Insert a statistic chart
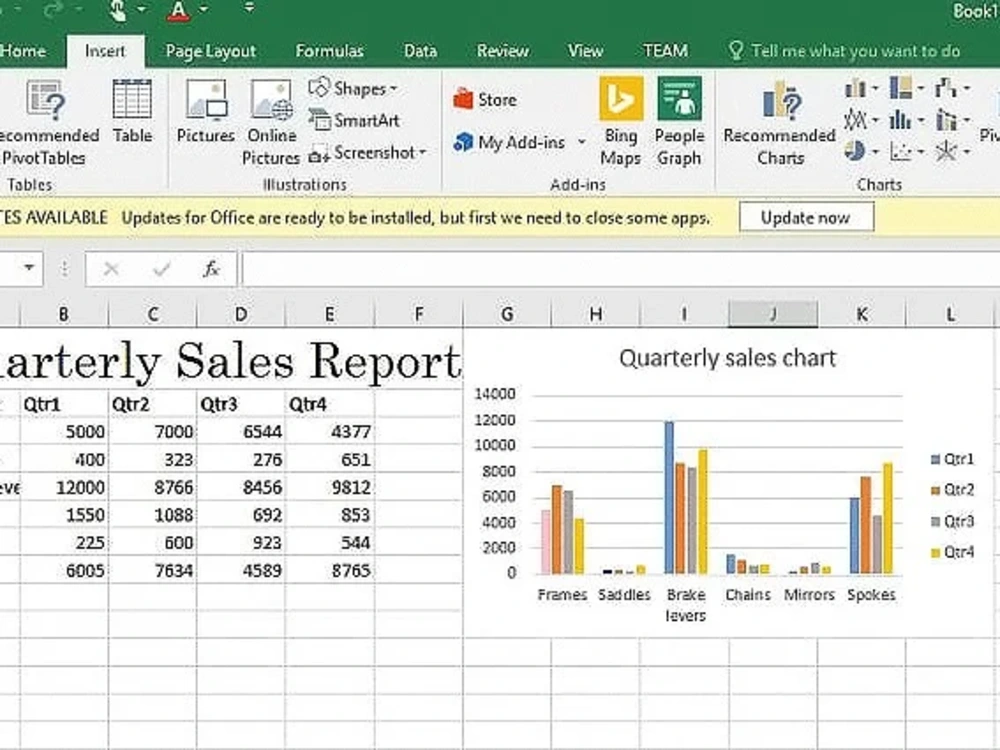 point(907,119)
